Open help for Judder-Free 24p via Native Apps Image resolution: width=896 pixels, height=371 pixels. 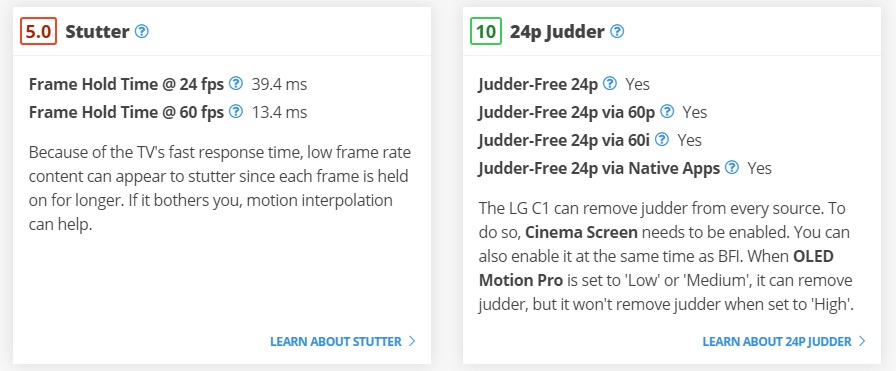click(x=731, y=167)
